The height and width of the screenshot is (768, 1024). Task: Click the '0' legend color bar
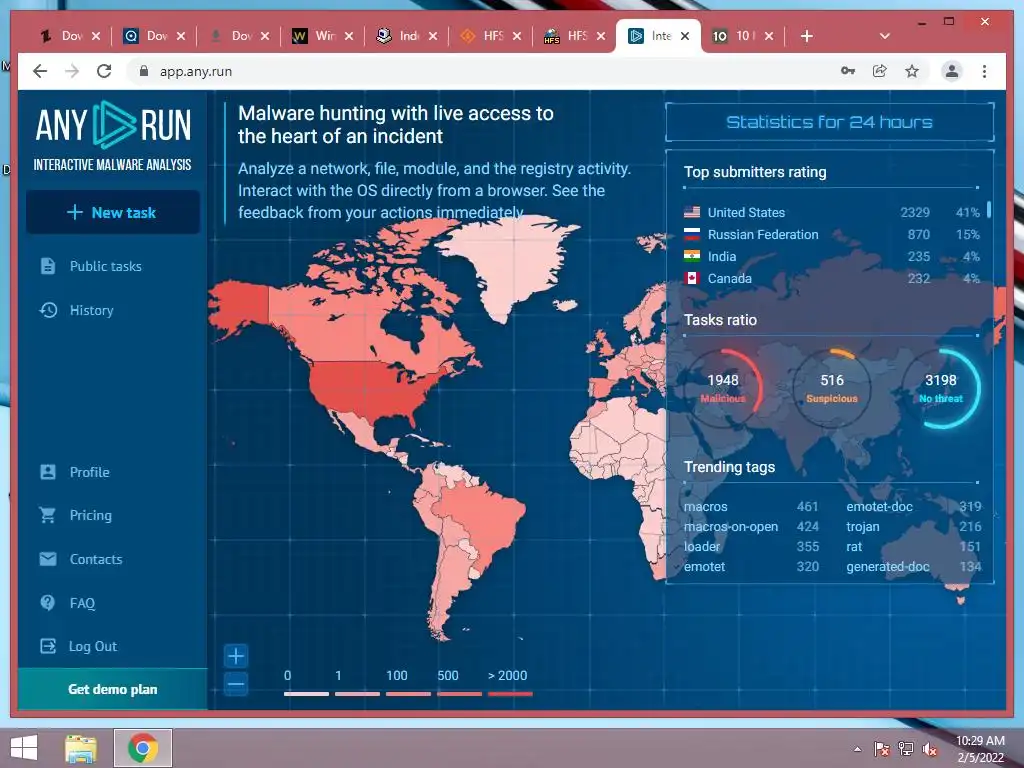(306, 694)
